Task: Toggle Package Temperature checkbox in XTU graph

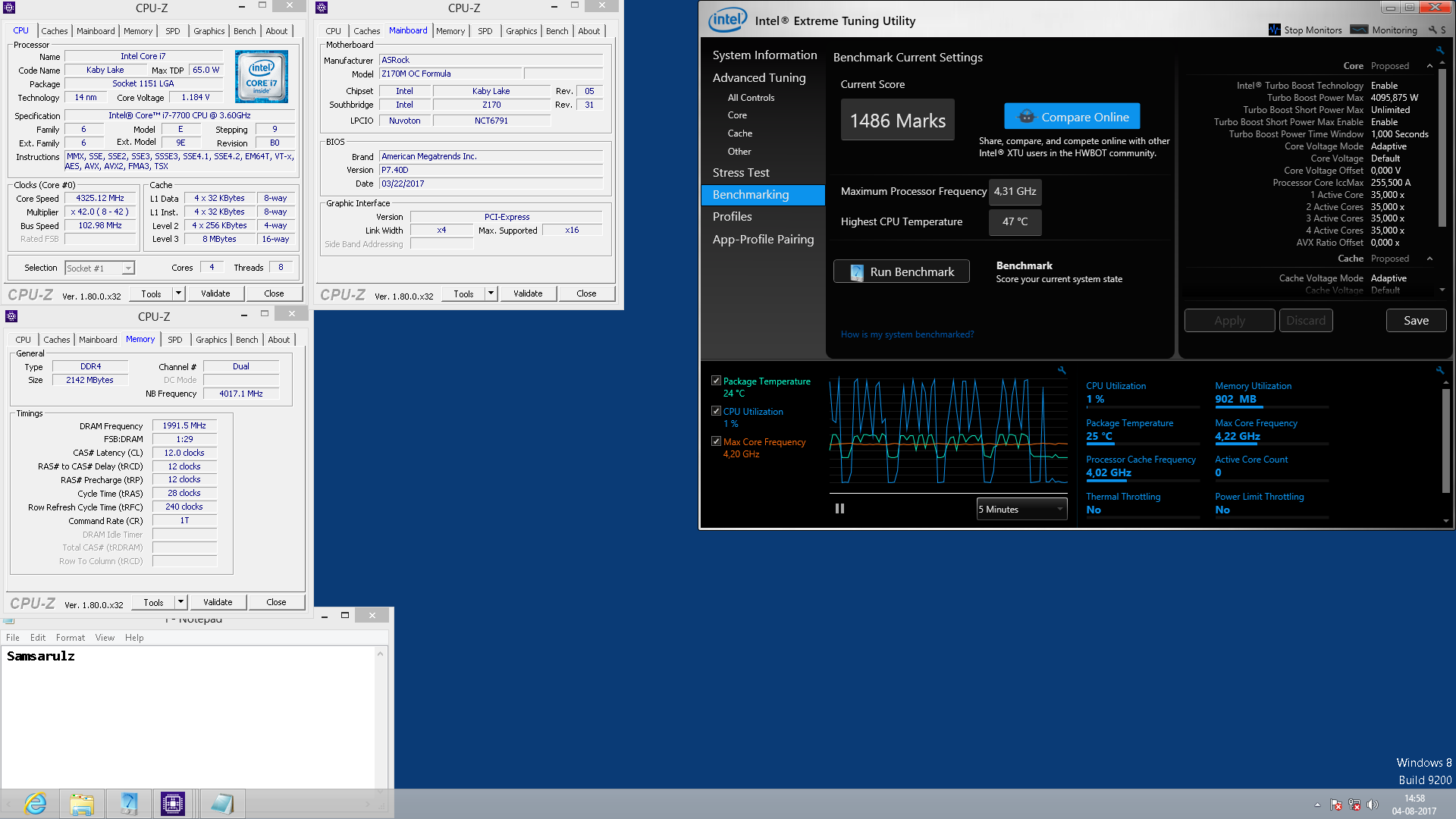Action: click(716, 381)
